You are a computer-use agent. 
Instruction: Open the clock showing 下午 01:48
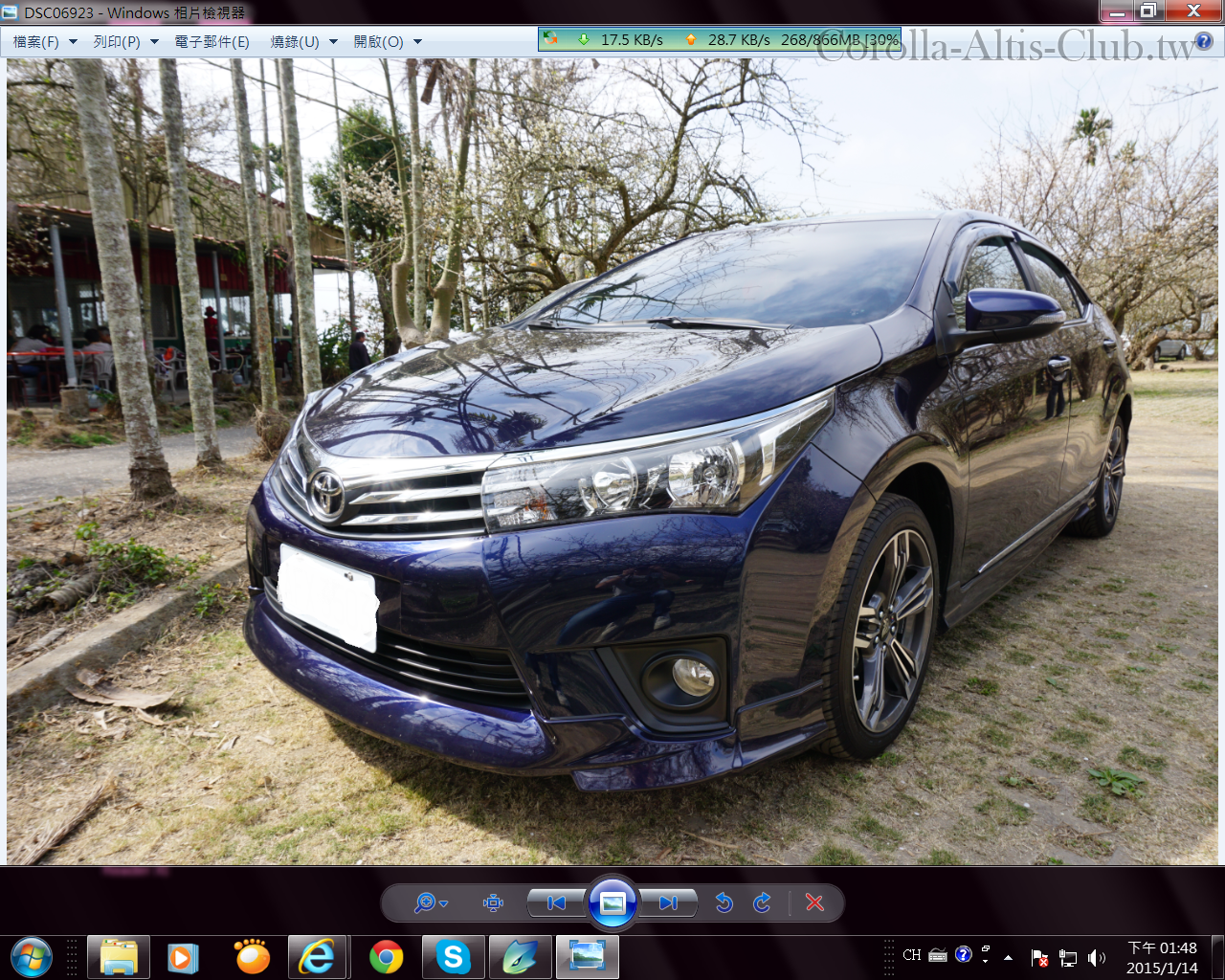pos(1162,957)
